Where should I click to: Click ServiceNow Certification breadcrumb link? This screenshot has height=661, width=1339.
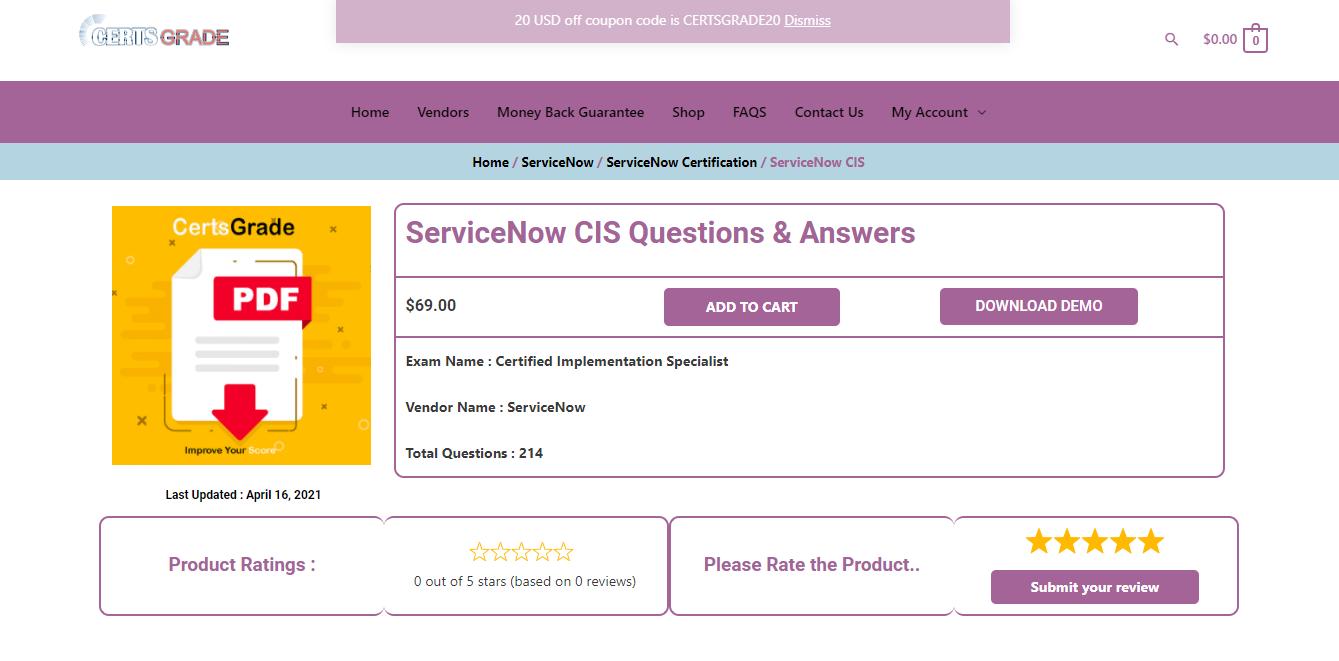pyautogui.click(x=681, y=162)
